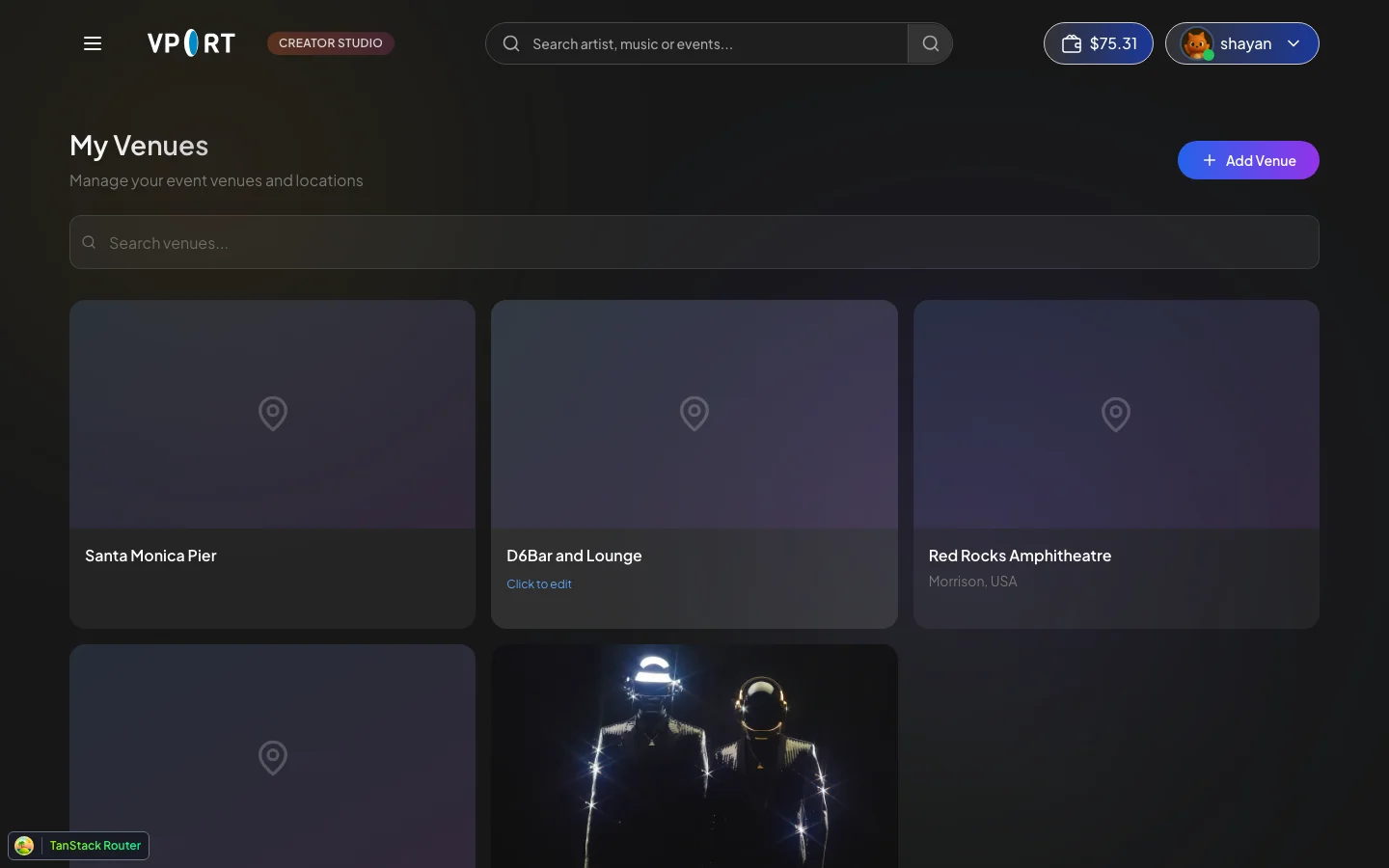
Task: Open the Red Rocks Amphitheatre venue title
Action: [x=1020, y=556]
